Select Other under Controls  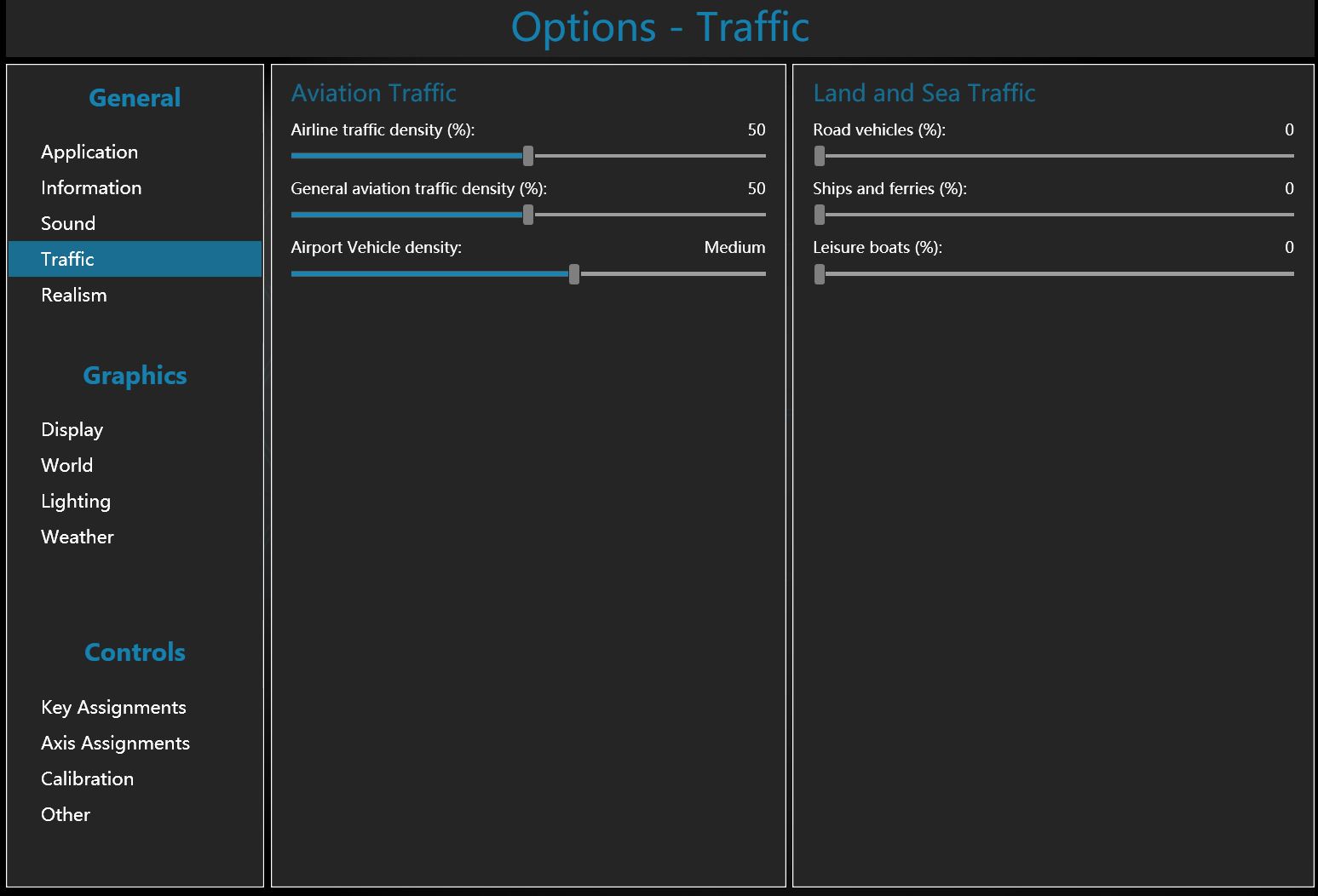click(x=66, y=814)
